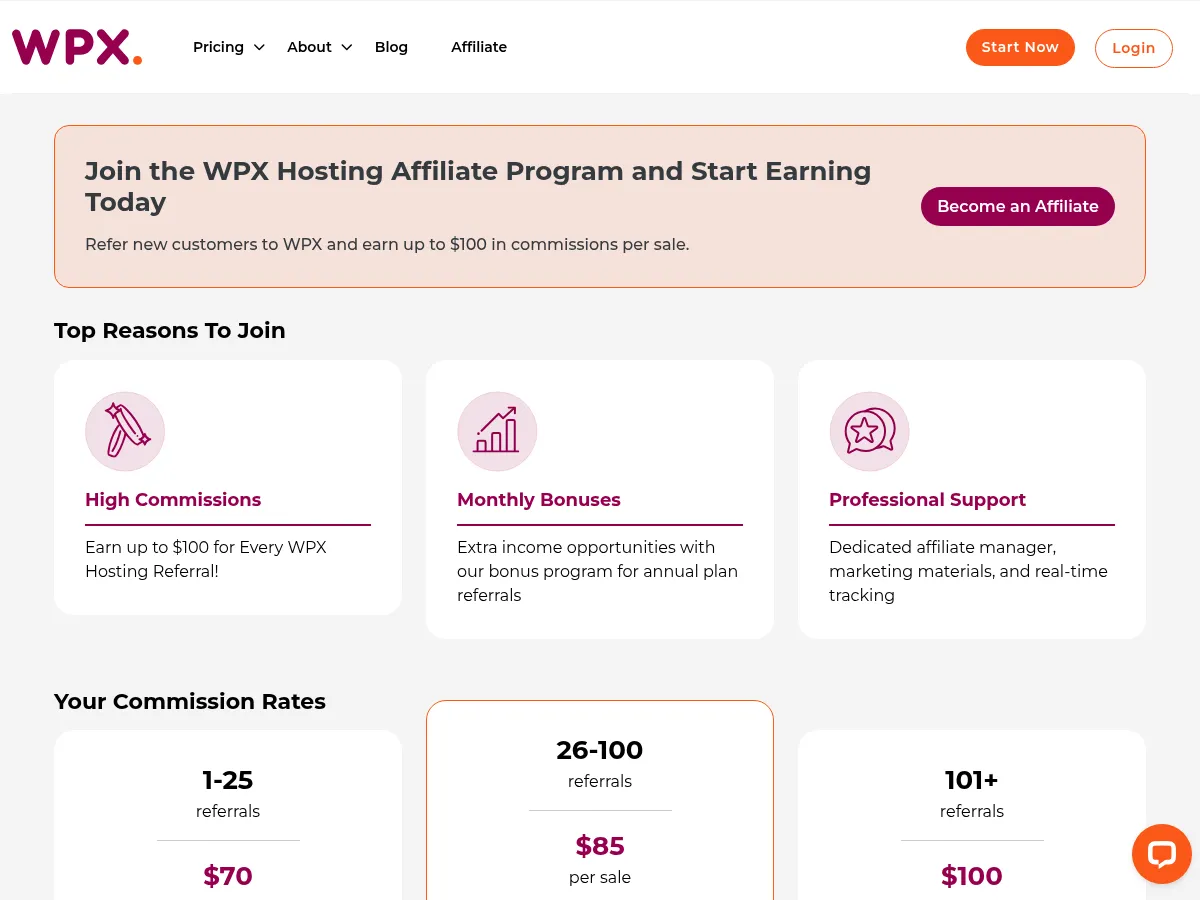Click Become an Affiliate

pos(1017,206)
